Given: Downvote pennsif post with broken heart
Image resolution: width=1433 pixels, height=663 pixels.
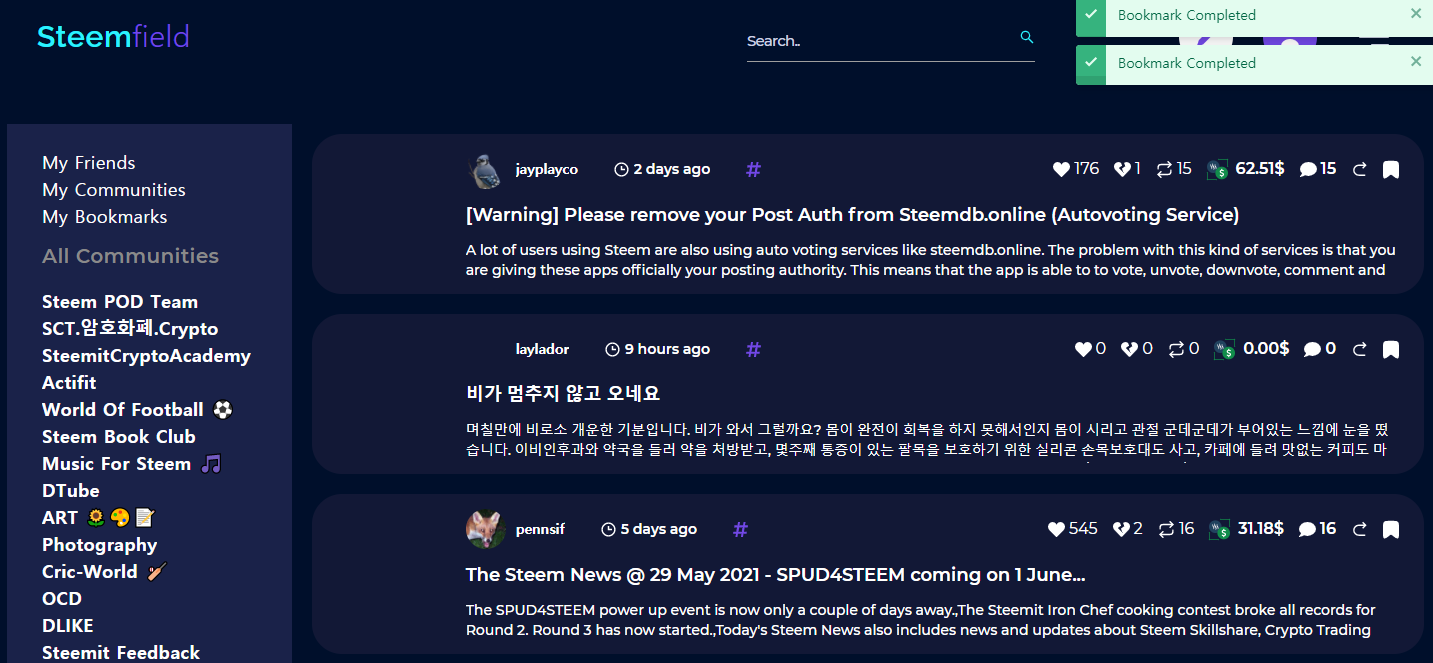Looking at the screenshot, I should pyautogui.click(x=1122, y=529).
